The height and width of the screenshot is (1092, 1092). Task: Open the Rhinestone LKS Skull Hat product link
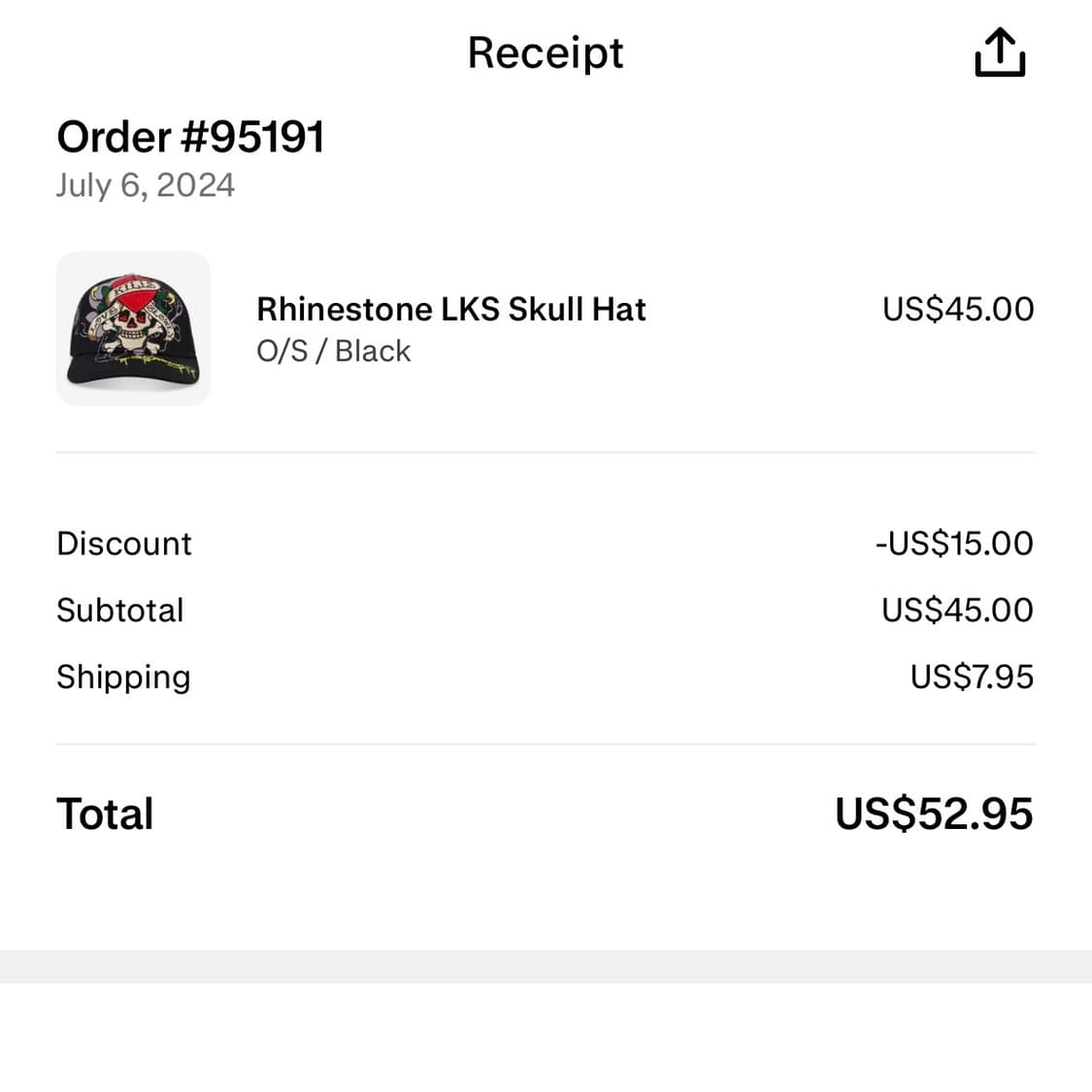pyautogui.click(x=450, y=309)
